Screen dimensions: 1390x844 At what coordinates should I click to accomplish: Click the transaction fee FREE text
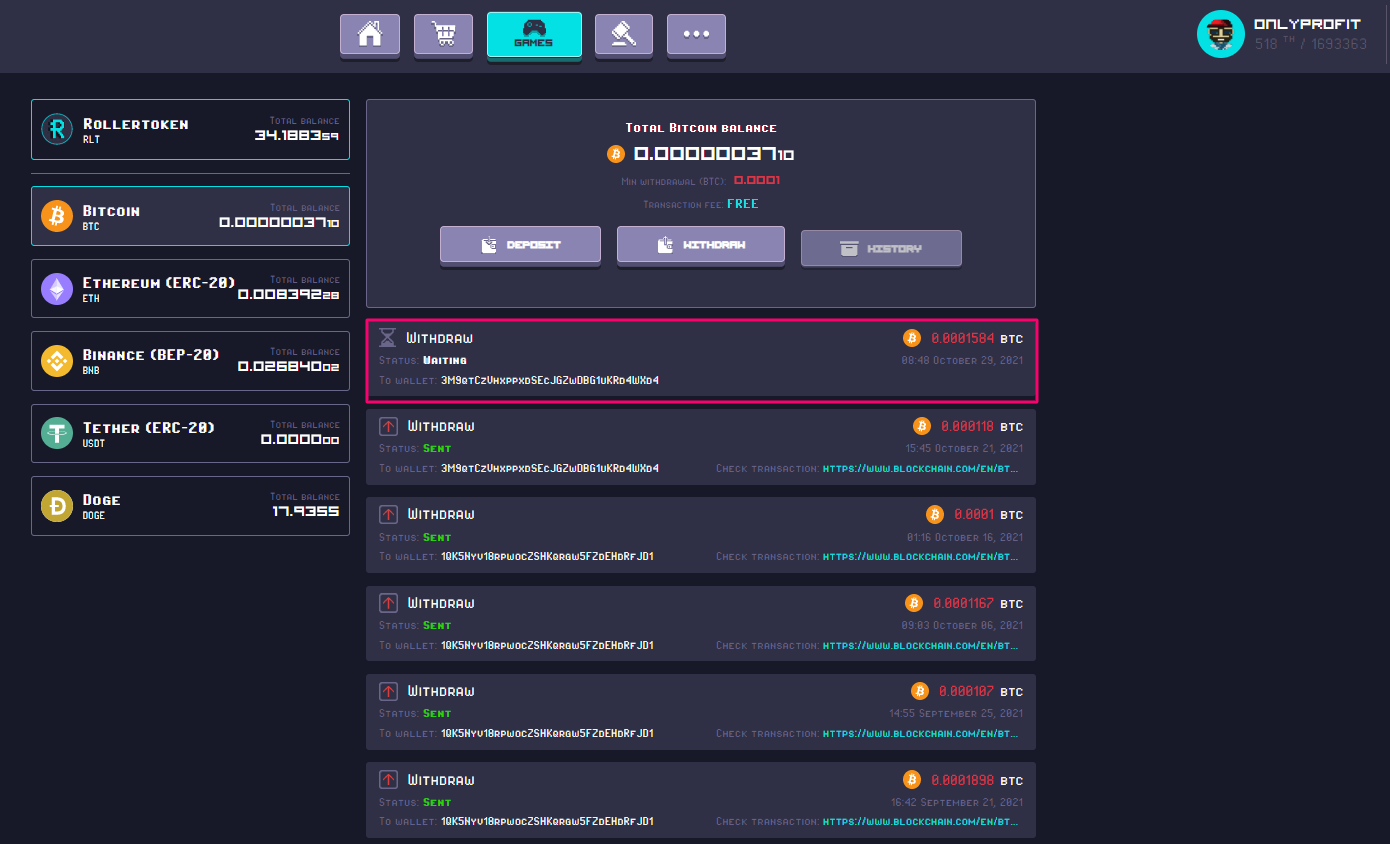pos(743,204)
